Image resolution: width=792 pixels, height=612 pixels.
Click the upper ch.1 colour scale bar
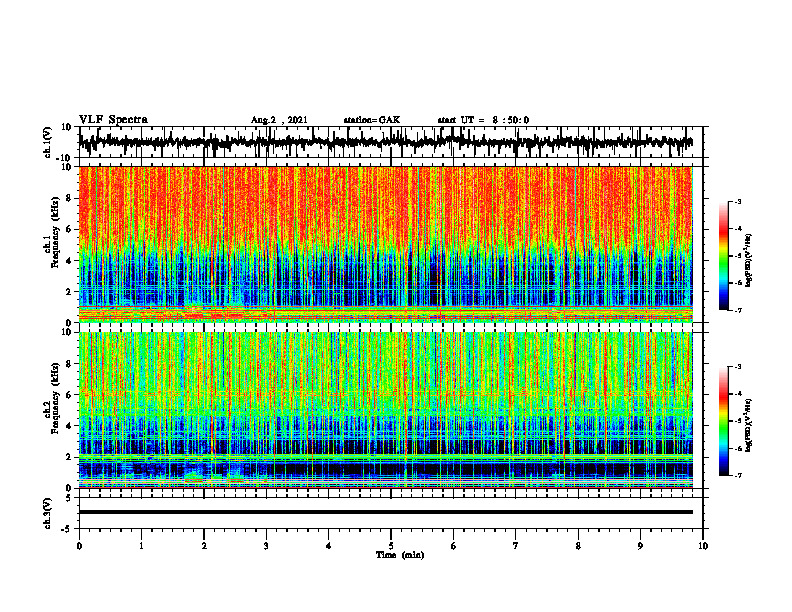tap(723, 256)
